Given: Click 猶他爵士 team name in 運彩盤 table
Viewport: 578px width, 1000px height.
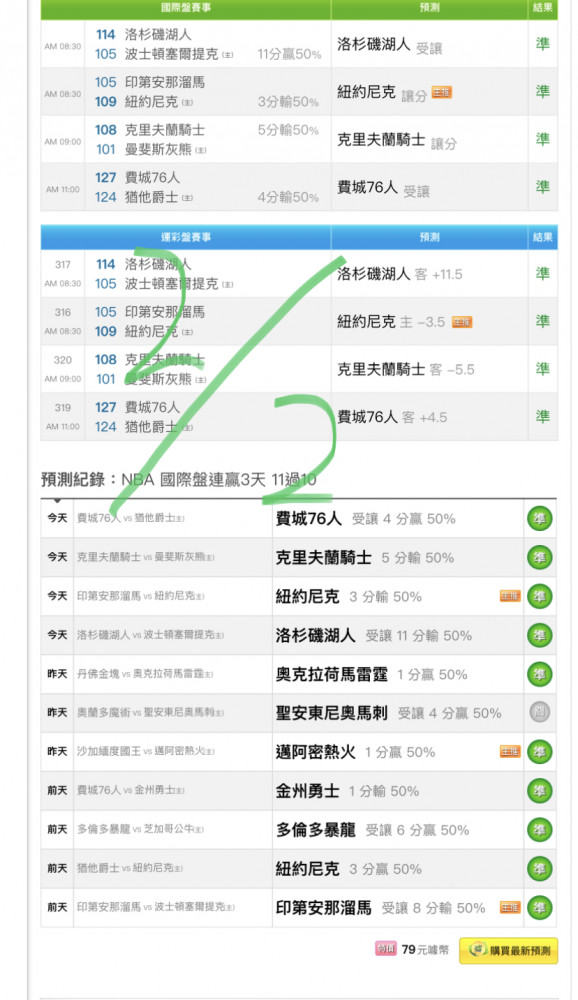Looking at the screenshot, I should pos(151,427).
